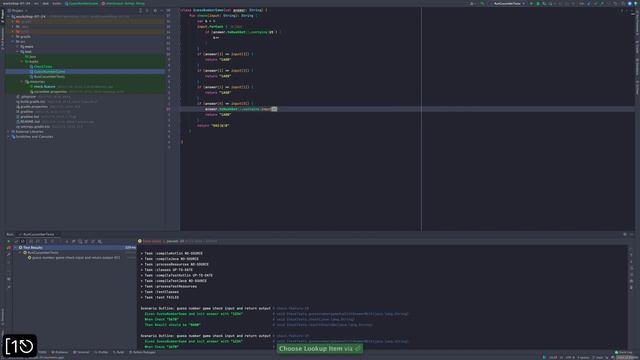Click Project panel settings gear icon
The height and width of the screenshot is (360, 640).
point(155,11)
